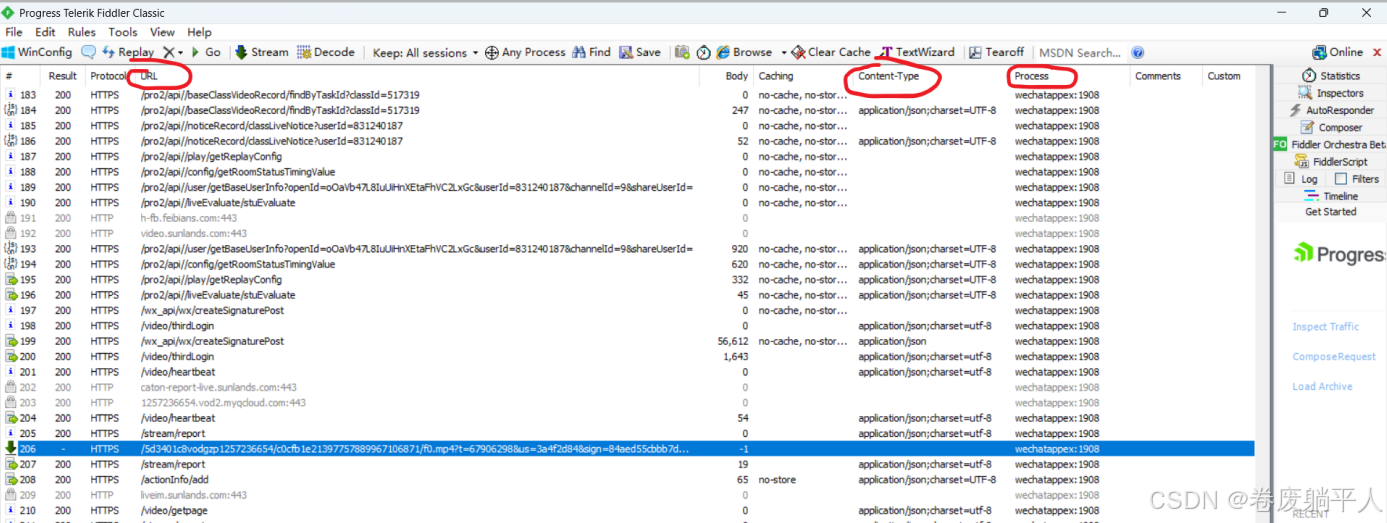Click the Comments column header
The height and width of the screenshot is (523, 1387).
(x=1166, y=76)
